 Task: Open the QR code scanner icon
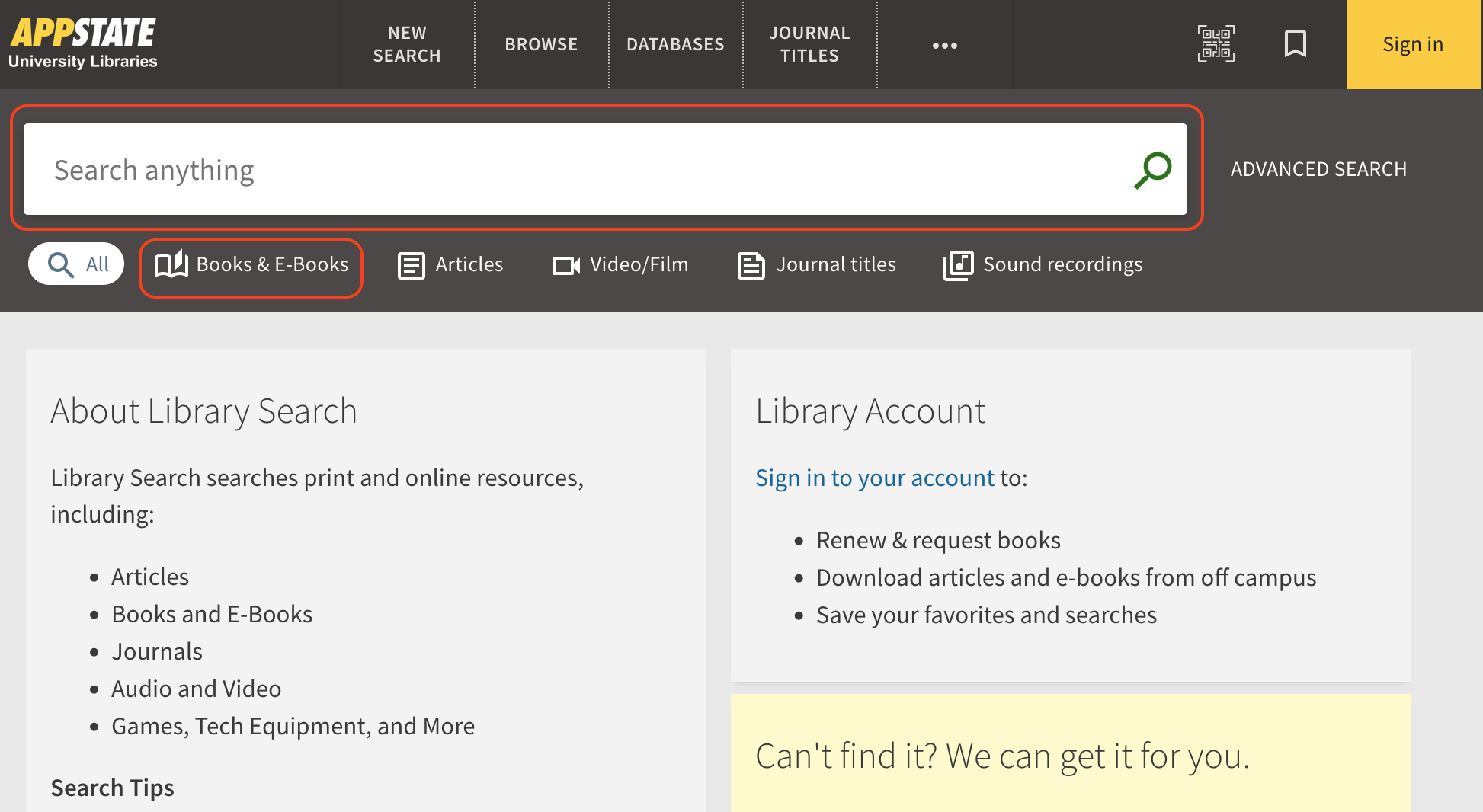point(1216,44)
